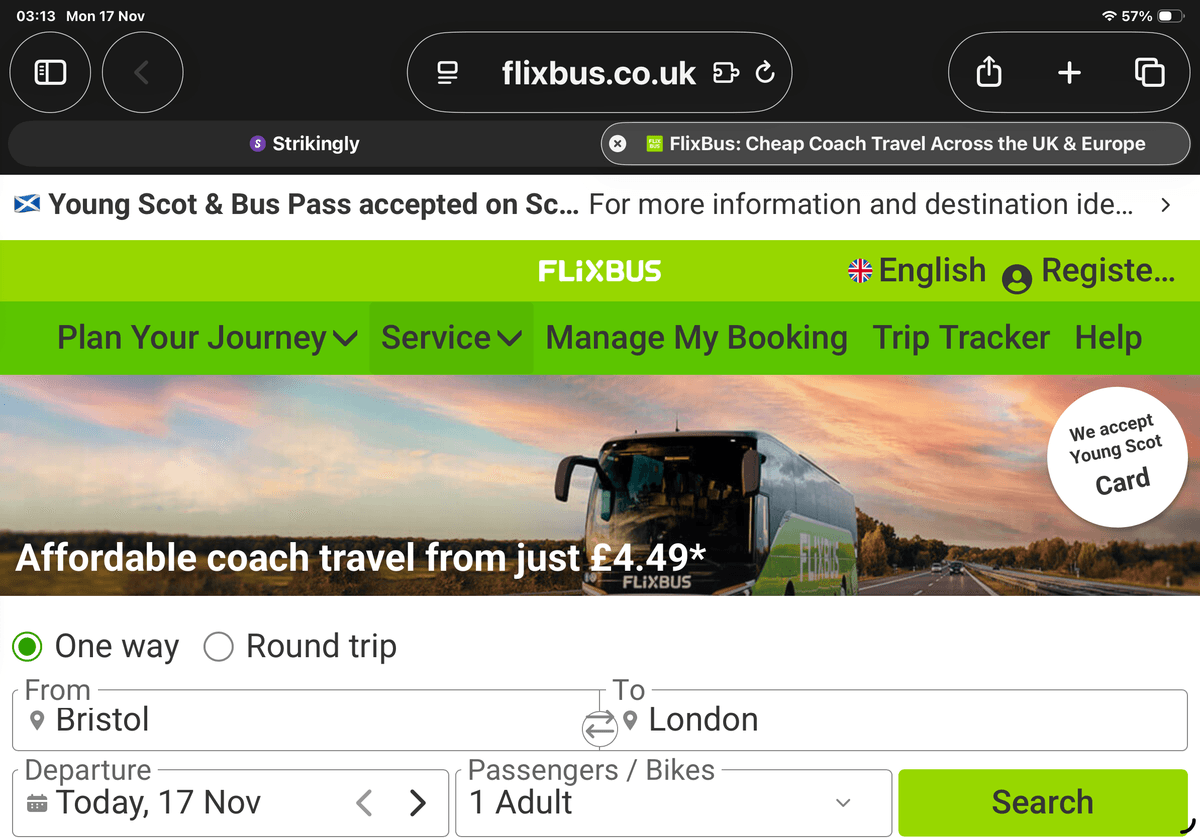Image resolution: width=1200 pixels, height=838 pixels.
Task: Open the Safari sidebar panel
Action: [50, 72]
